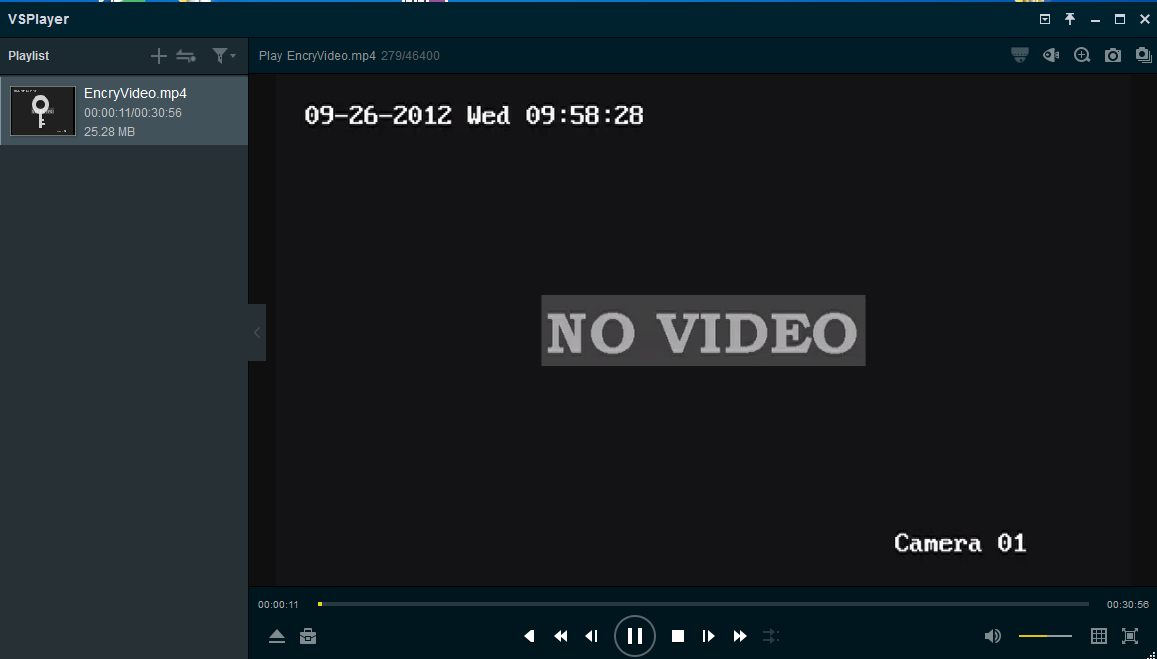Open the digital zoom tool

tap(1081, 55)
